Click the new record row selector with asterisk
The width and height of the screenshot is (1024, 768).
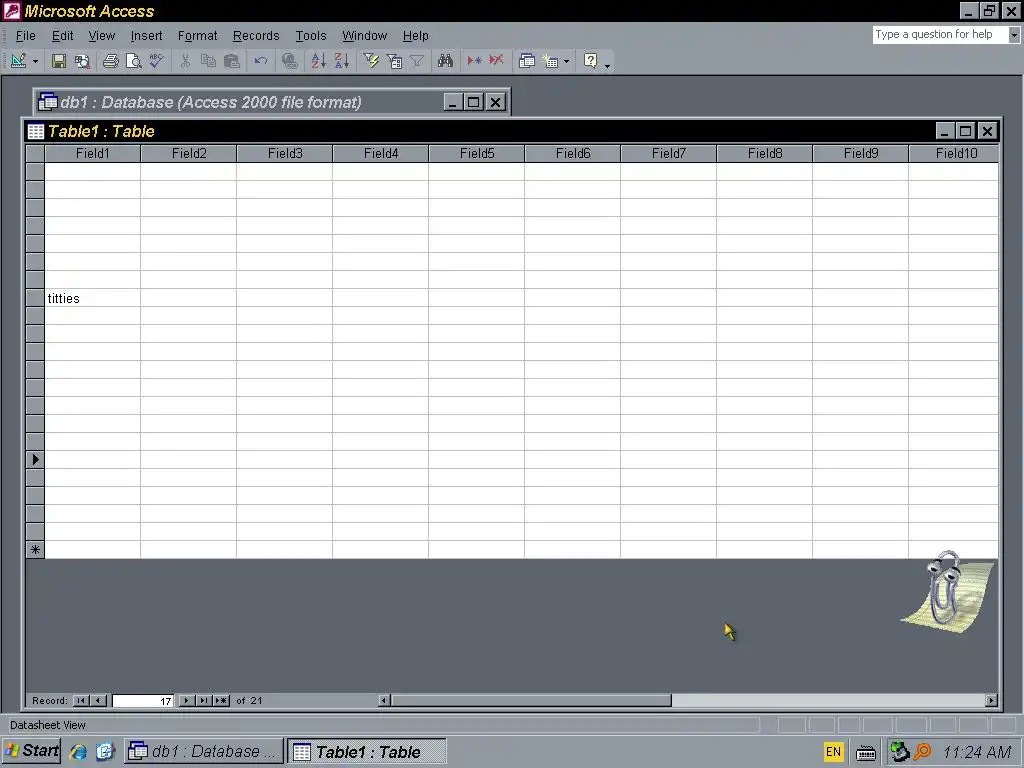tap(35, 550)
